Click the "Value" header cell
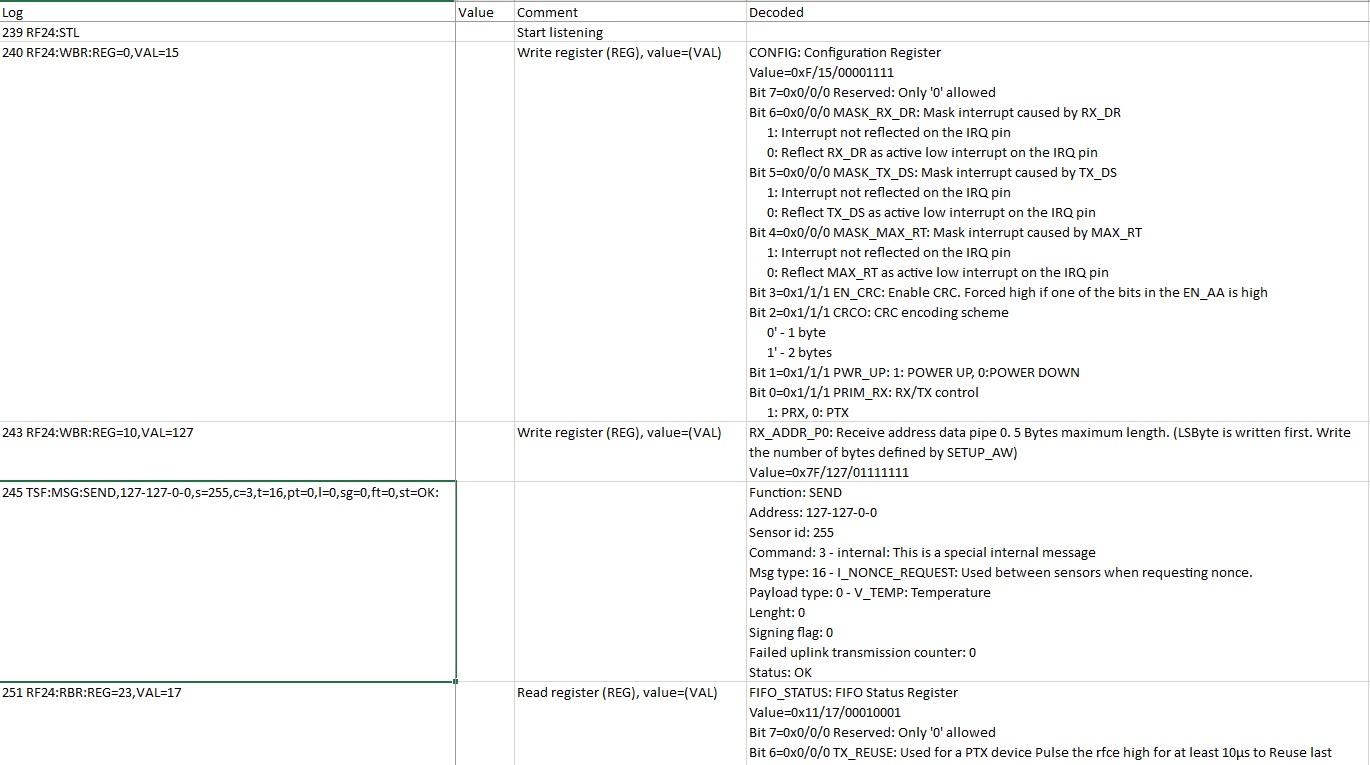1370x765 pixels. (x=484, y=13)
